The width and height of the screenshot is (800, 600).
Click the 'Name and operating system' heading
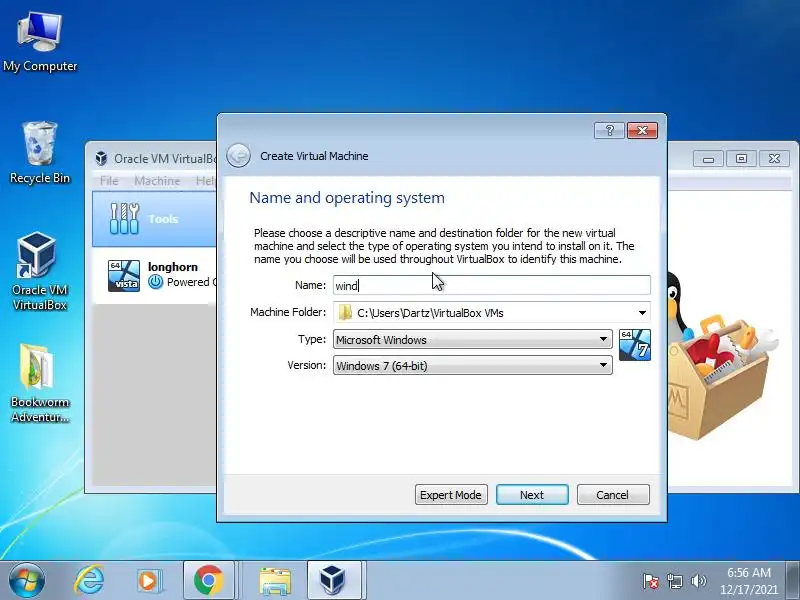pos(347,198)
